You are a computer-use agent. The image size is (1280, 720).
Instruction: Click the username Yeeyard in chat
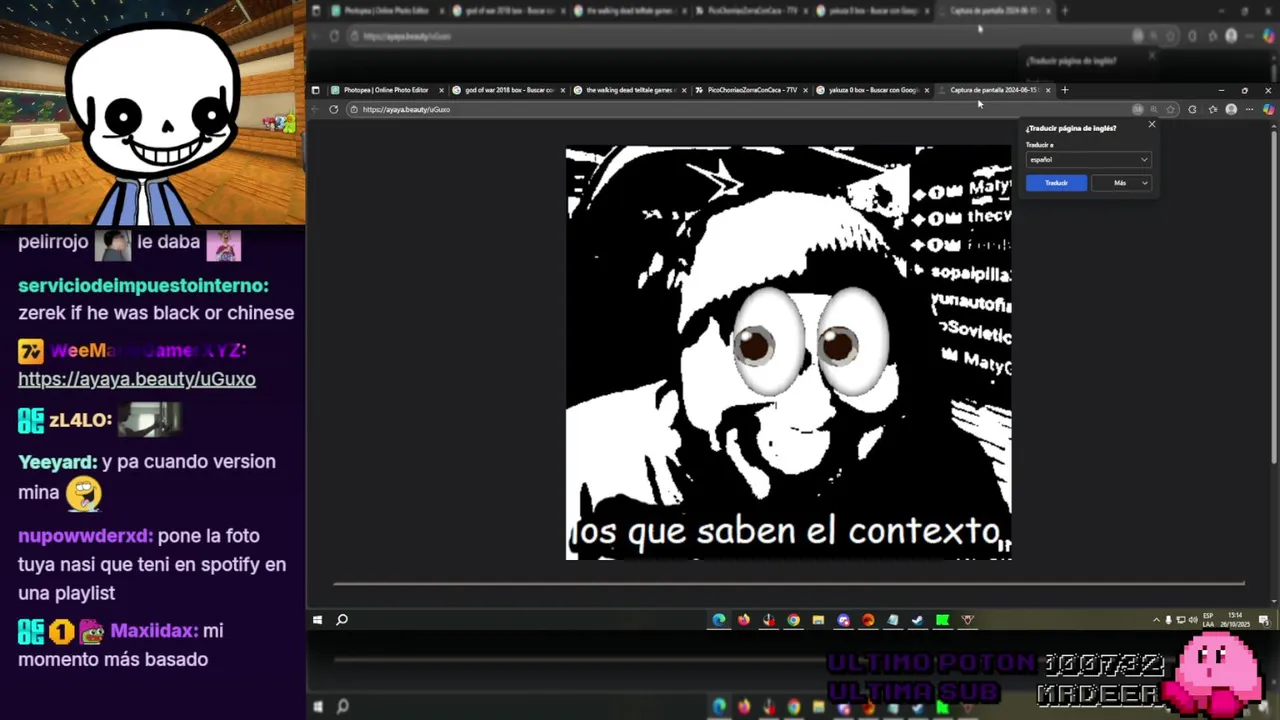[x=57, y=462]
